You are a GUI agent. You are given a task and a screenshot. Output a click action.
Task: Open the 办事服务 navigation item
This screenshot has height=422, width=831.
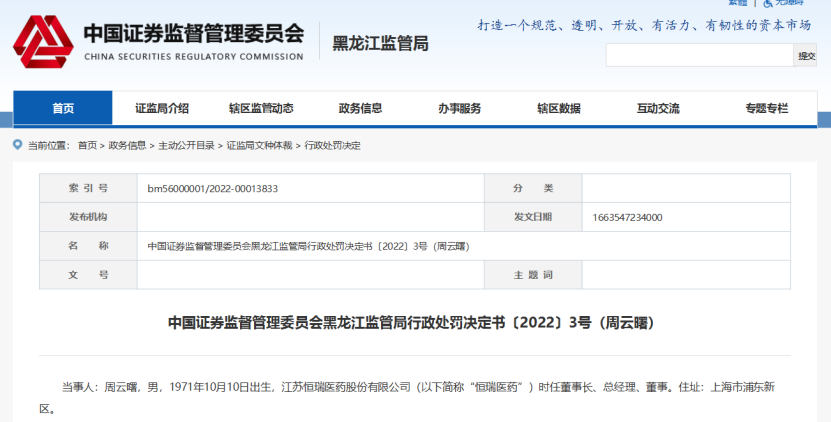click(x=459, y=108)
